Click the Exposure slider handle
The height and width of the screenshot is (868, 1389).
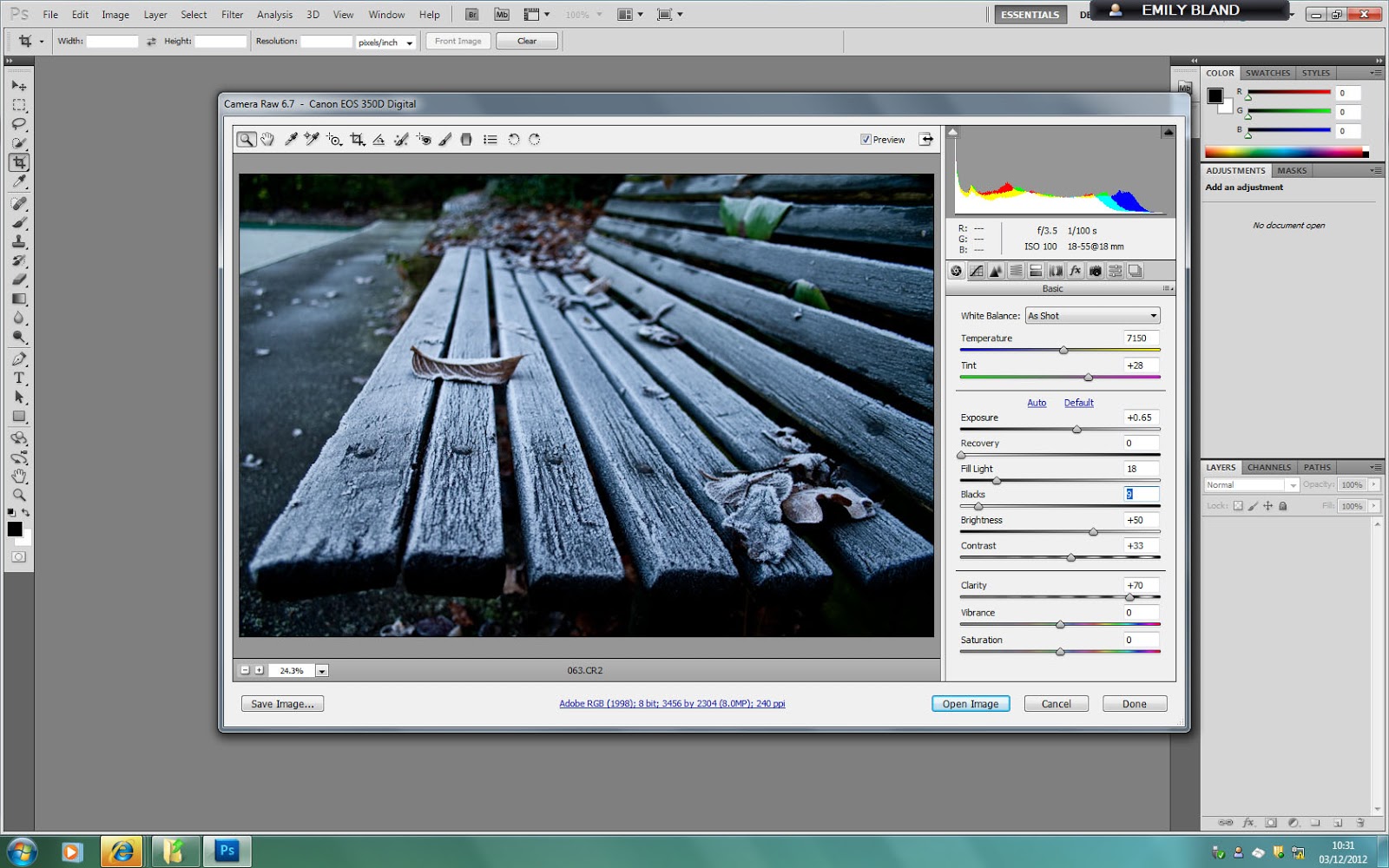tap(1076, 430)
